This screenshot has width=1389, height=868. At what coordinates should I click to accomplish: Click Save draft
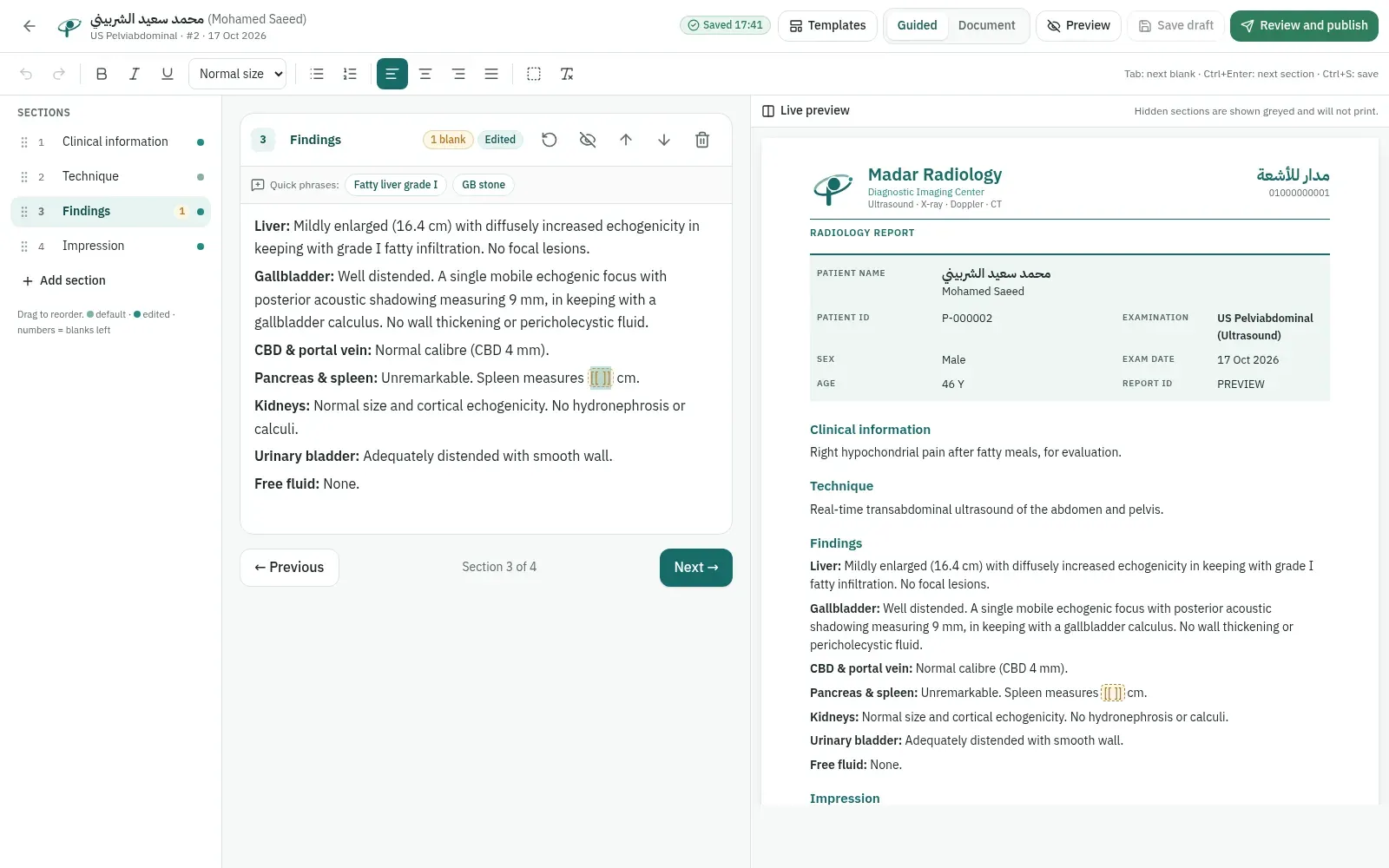click(1175, 26)
